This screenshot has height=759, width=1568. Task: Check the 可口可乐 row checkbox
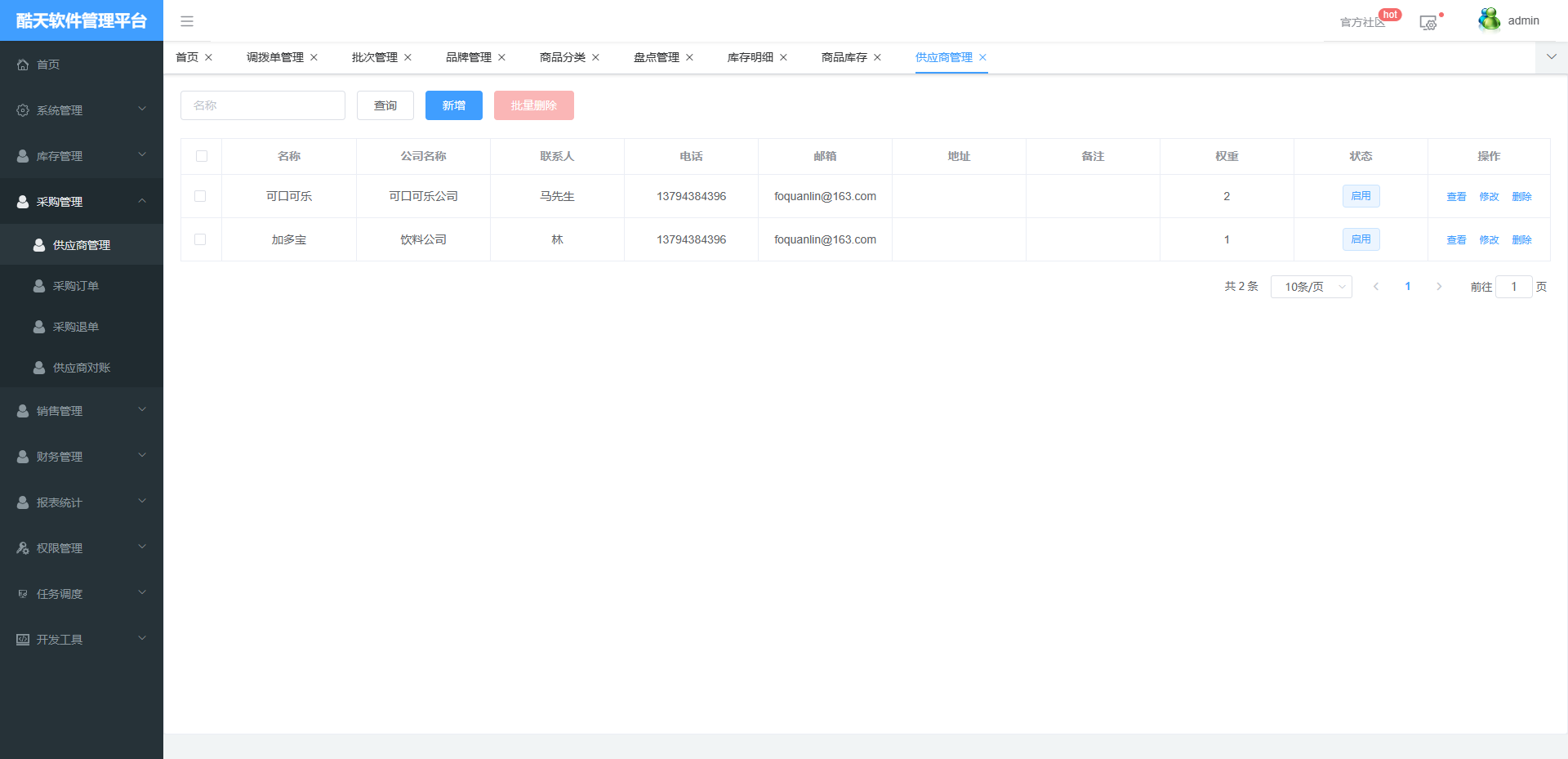201,196
